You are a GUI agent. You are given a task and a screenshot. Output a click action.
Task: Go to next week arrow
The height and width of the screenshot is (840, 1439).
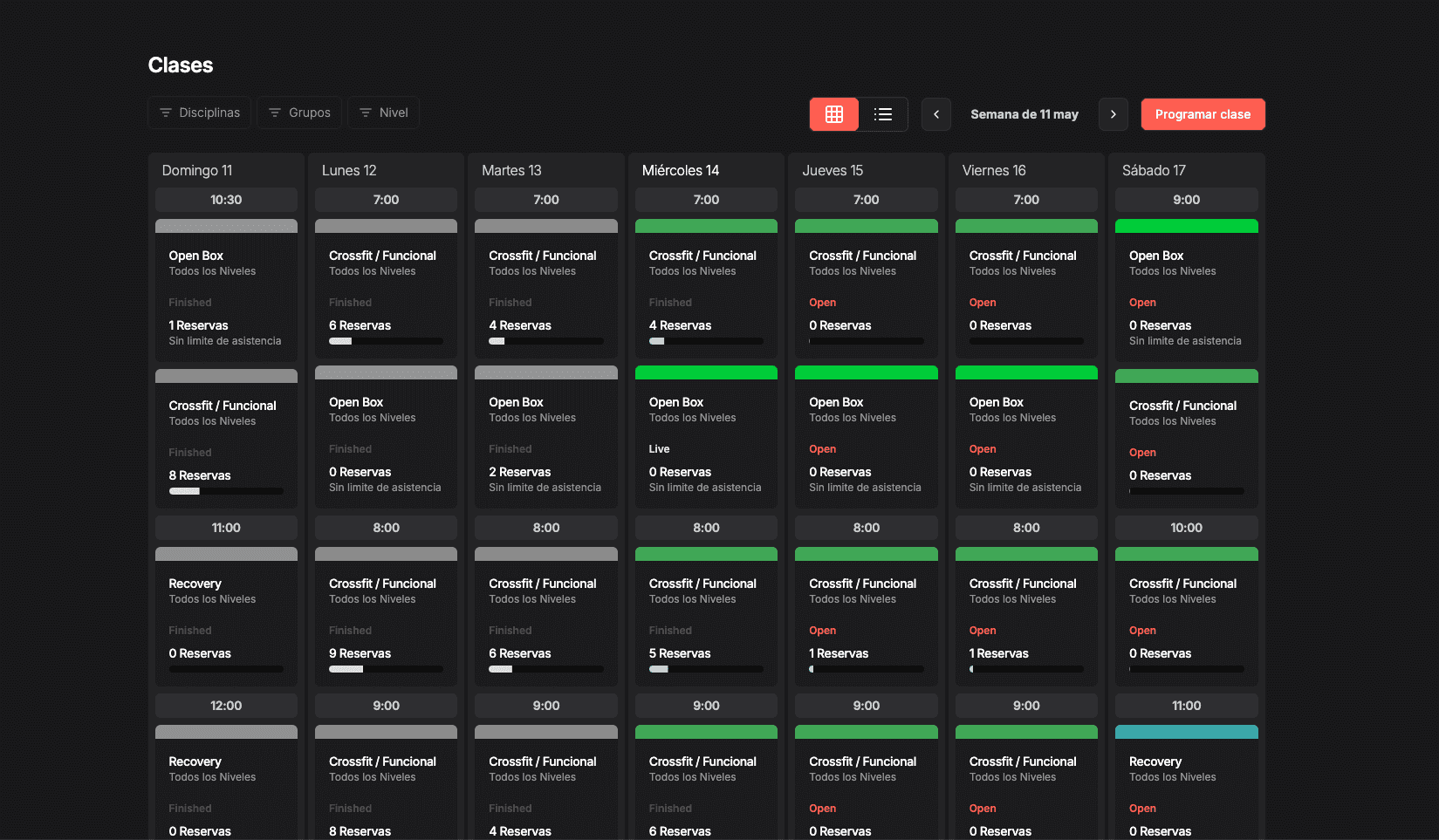point(1114,114)
